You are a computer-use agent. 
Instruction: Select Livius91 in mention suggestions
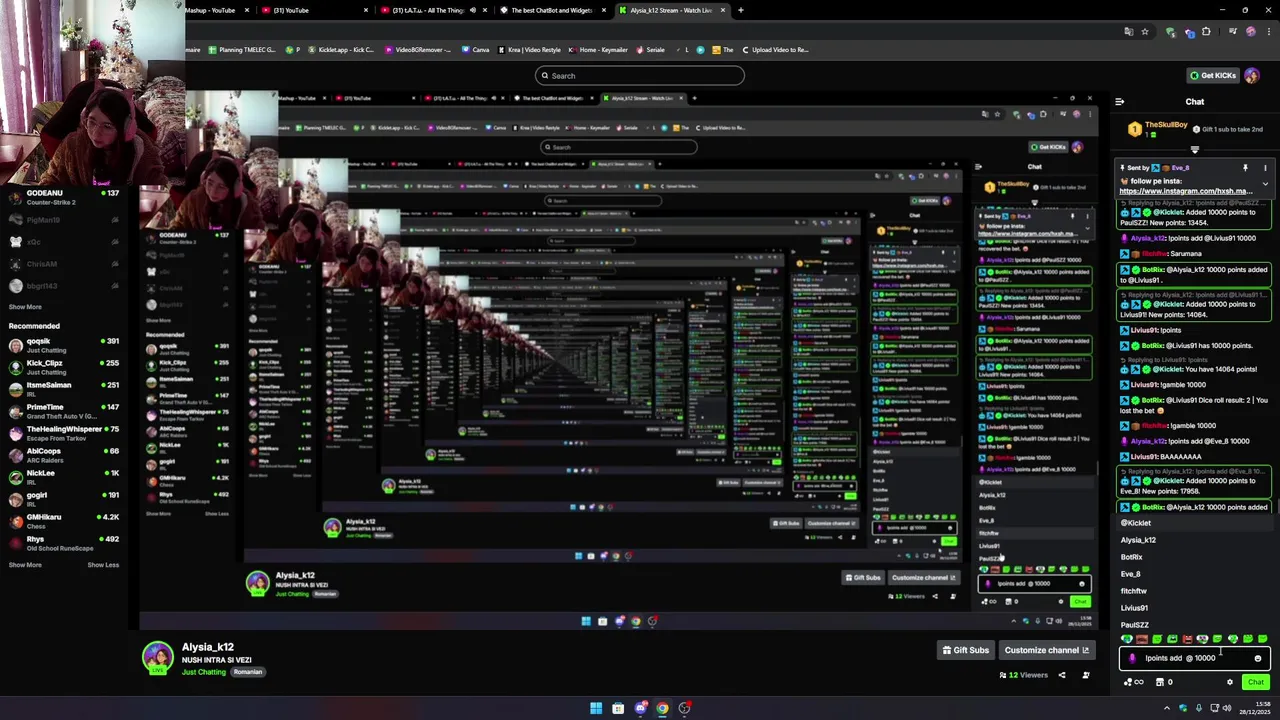pyautogui.click(x=1195, y=608)
